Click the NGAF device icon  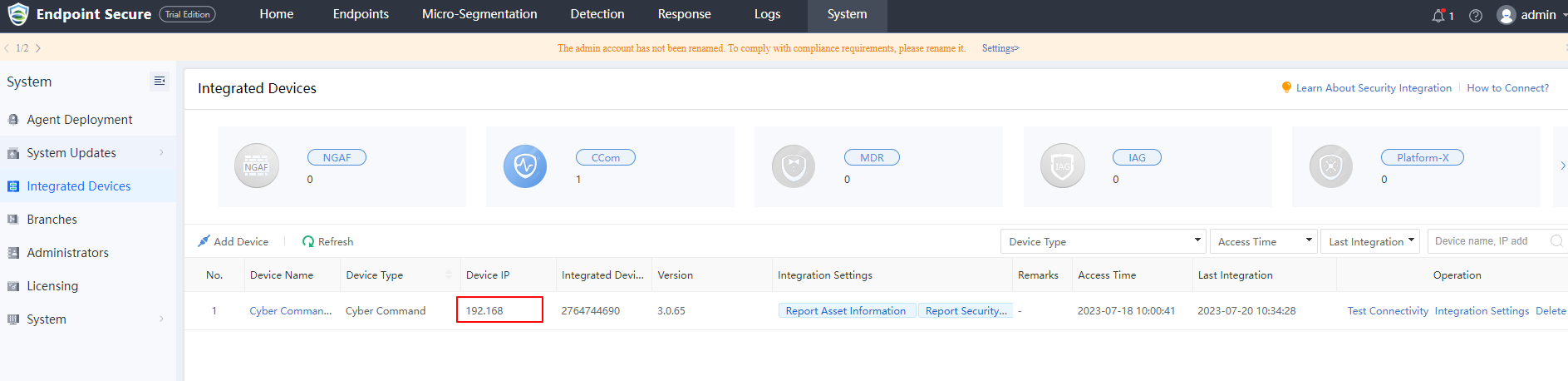257,166
